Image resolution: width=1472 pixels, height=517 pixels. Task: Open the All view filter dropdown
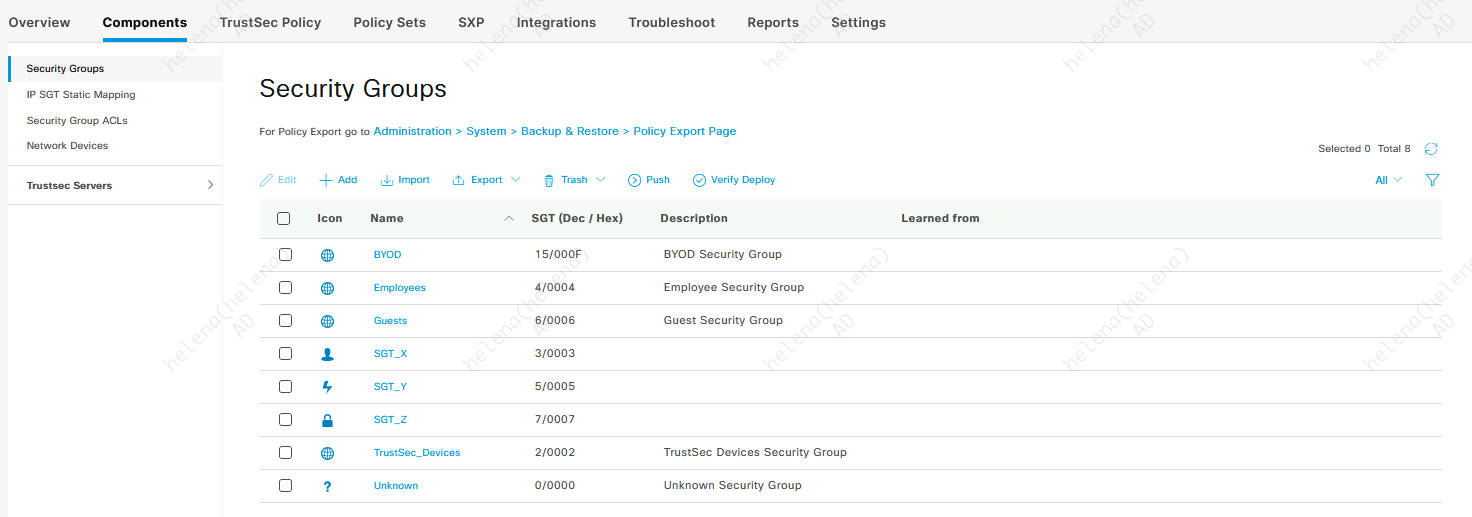pyautogui.click(x=1389, y=180)
